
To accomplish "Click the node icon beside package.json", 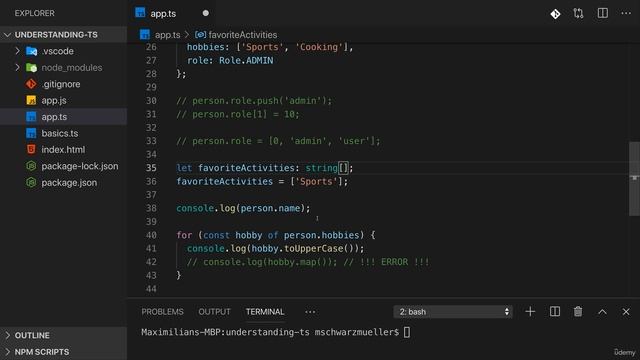I will tap(31, 182).
